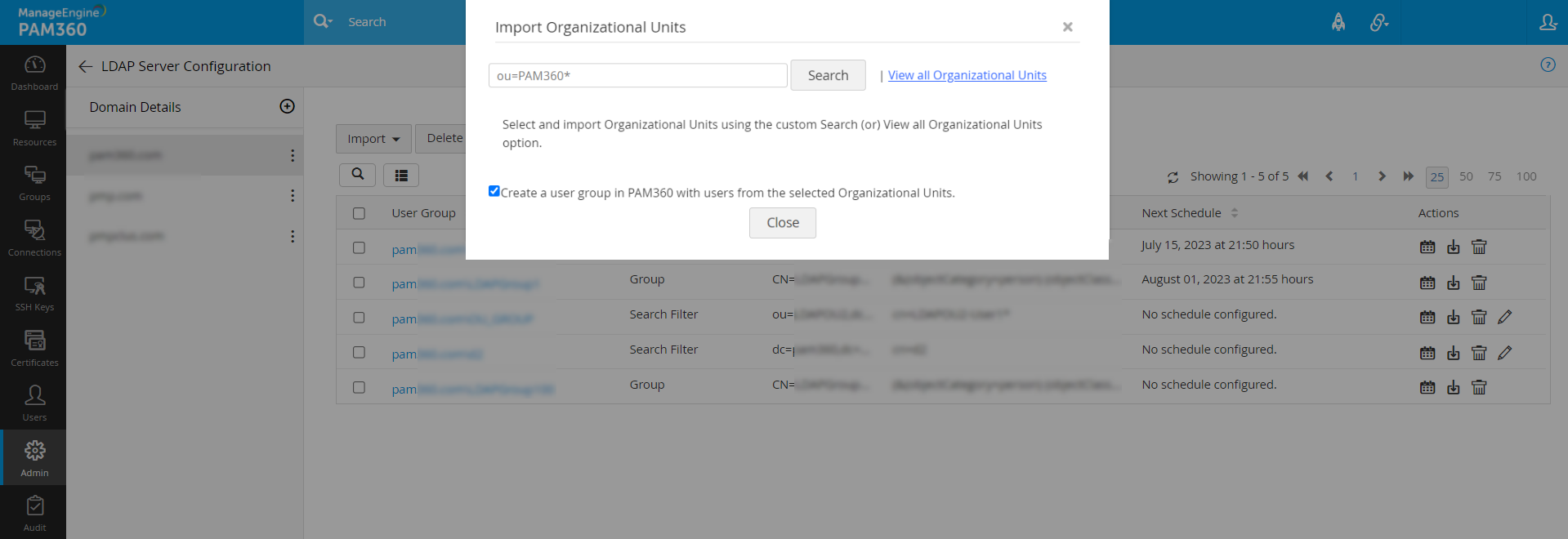This screenshot has width=1568, height=539.
Task: Click the refresh icon beside Showing 1 - 5
Action: pos(1173,177)
